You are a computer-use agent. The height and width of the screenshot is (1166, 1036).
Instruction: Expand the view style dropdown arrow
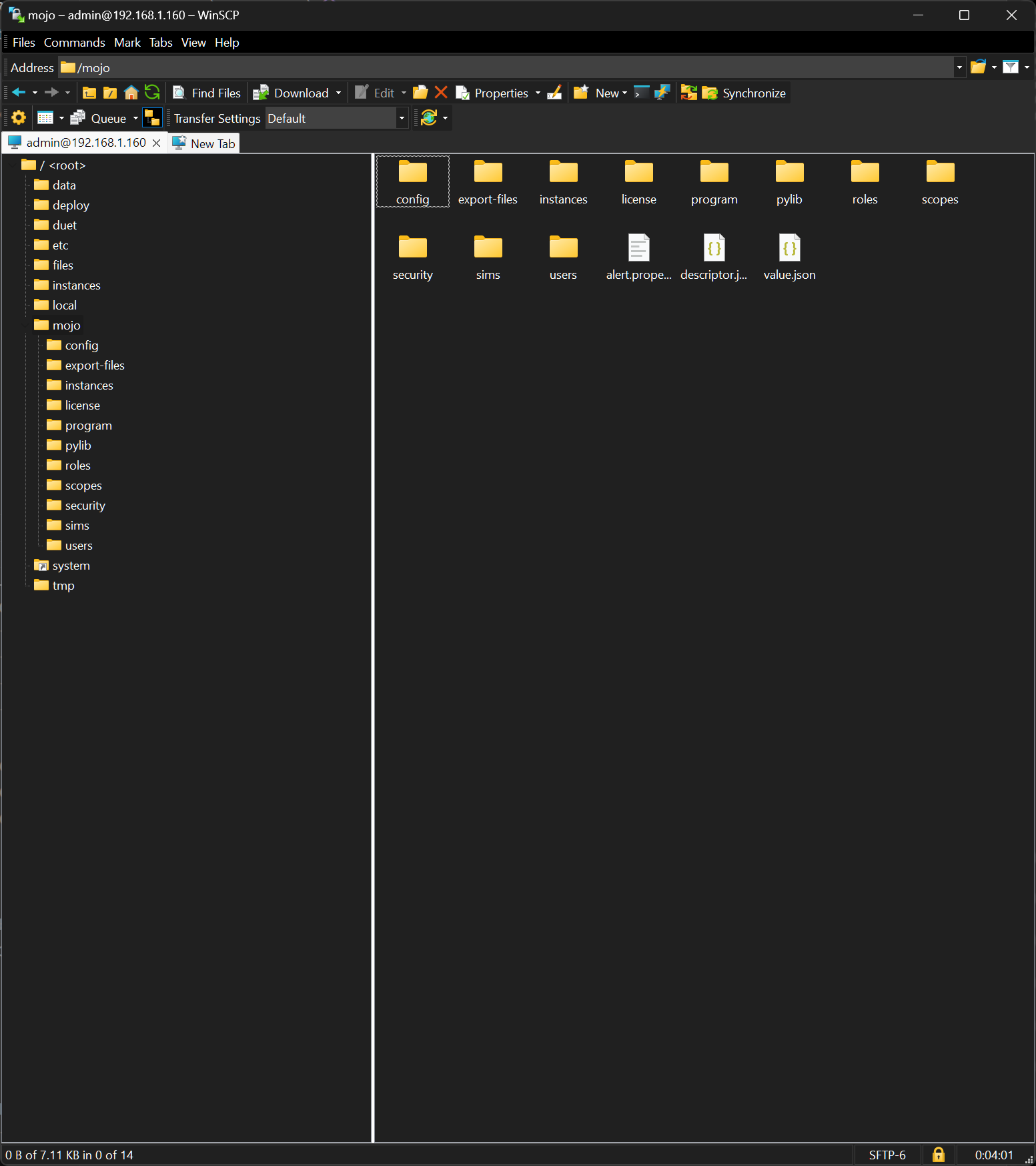[61, 118]
